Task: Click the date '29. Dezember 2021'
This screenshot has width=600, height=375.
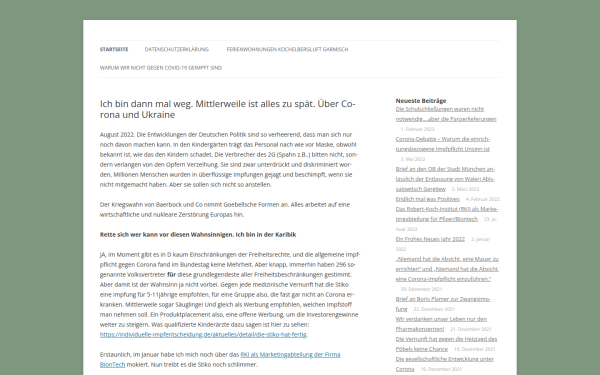Action: pos(421,289)
